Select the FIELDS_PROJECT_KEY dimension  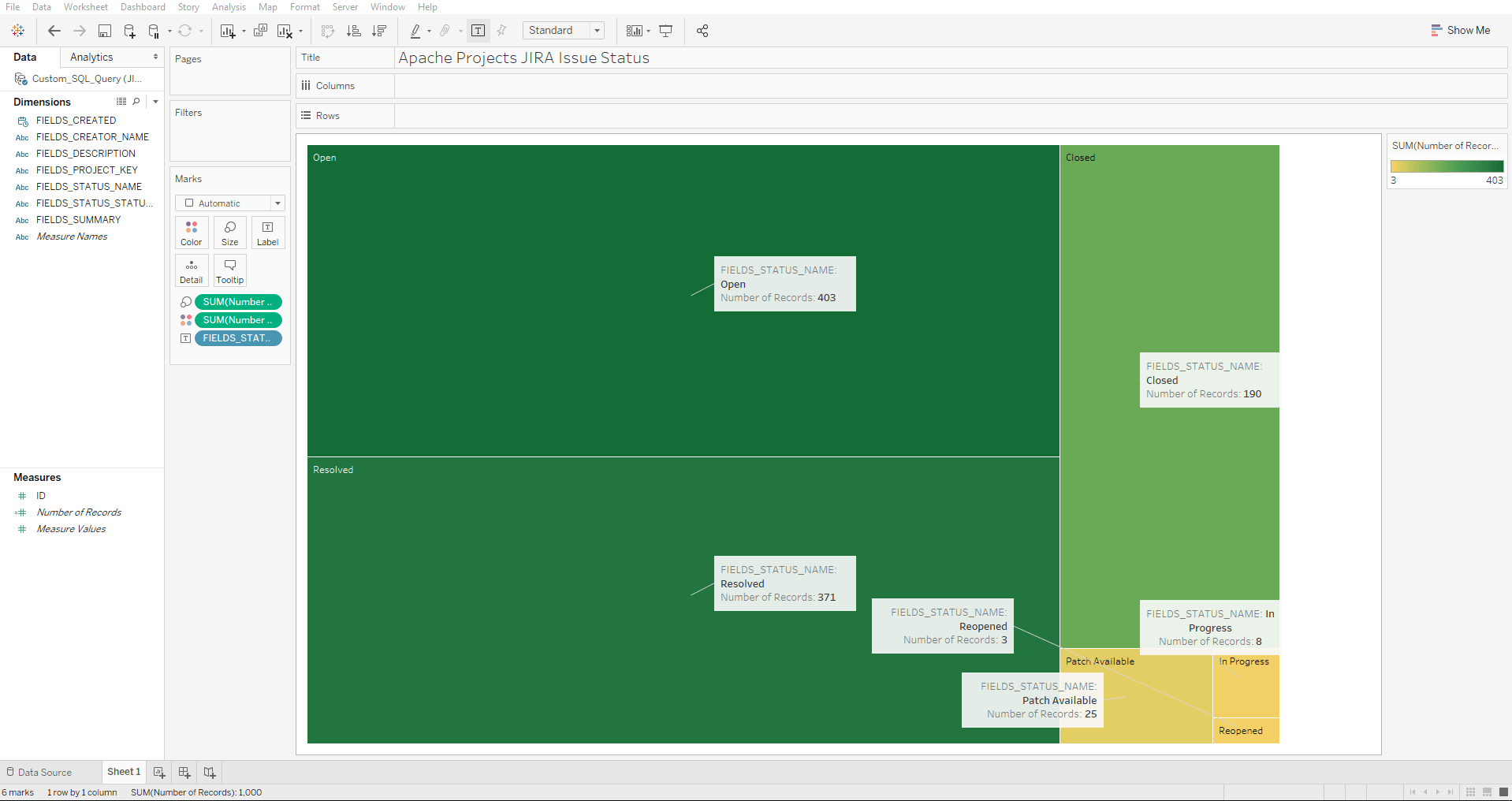click(x=87, y=170)
